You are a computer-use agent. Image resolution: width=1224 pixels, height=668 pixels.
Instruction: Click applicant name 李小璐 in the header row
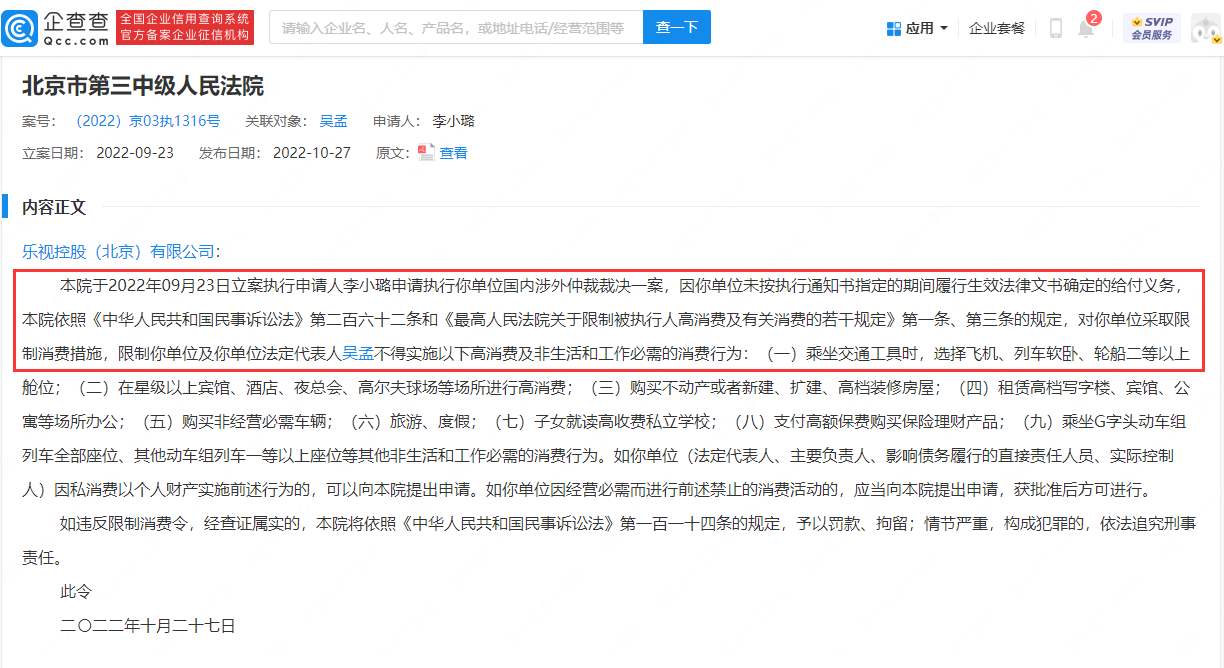(x=453, y=121)
